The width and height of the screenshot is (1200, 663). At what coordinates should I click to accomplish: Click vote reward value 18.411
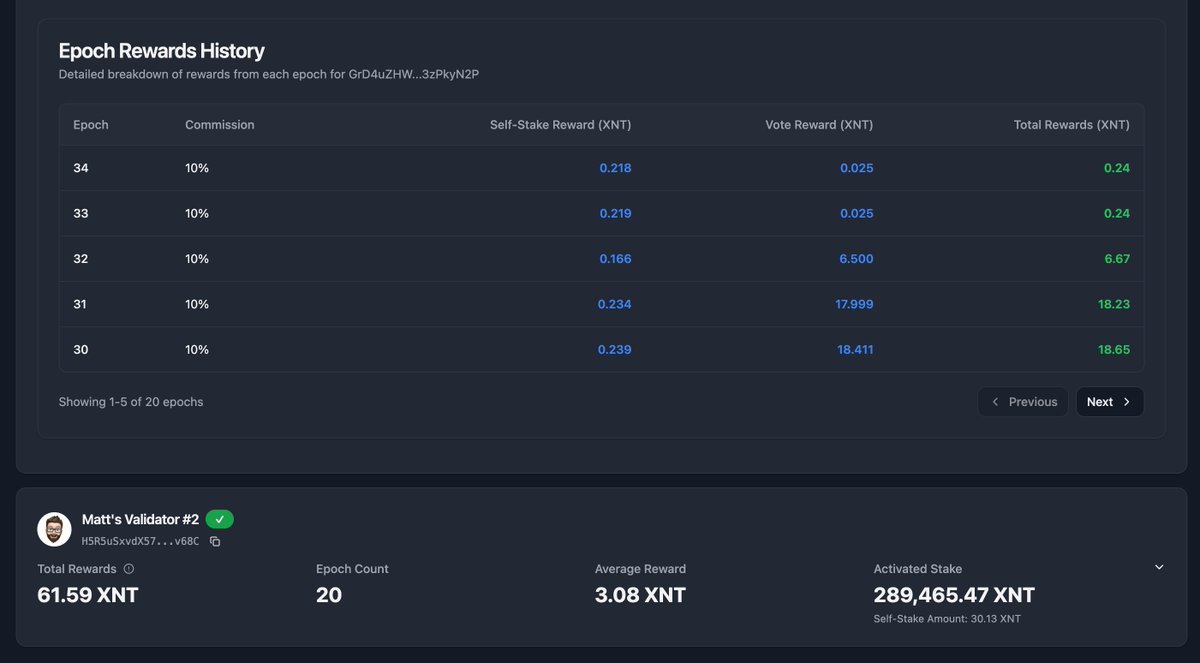(x=855, y=350)
